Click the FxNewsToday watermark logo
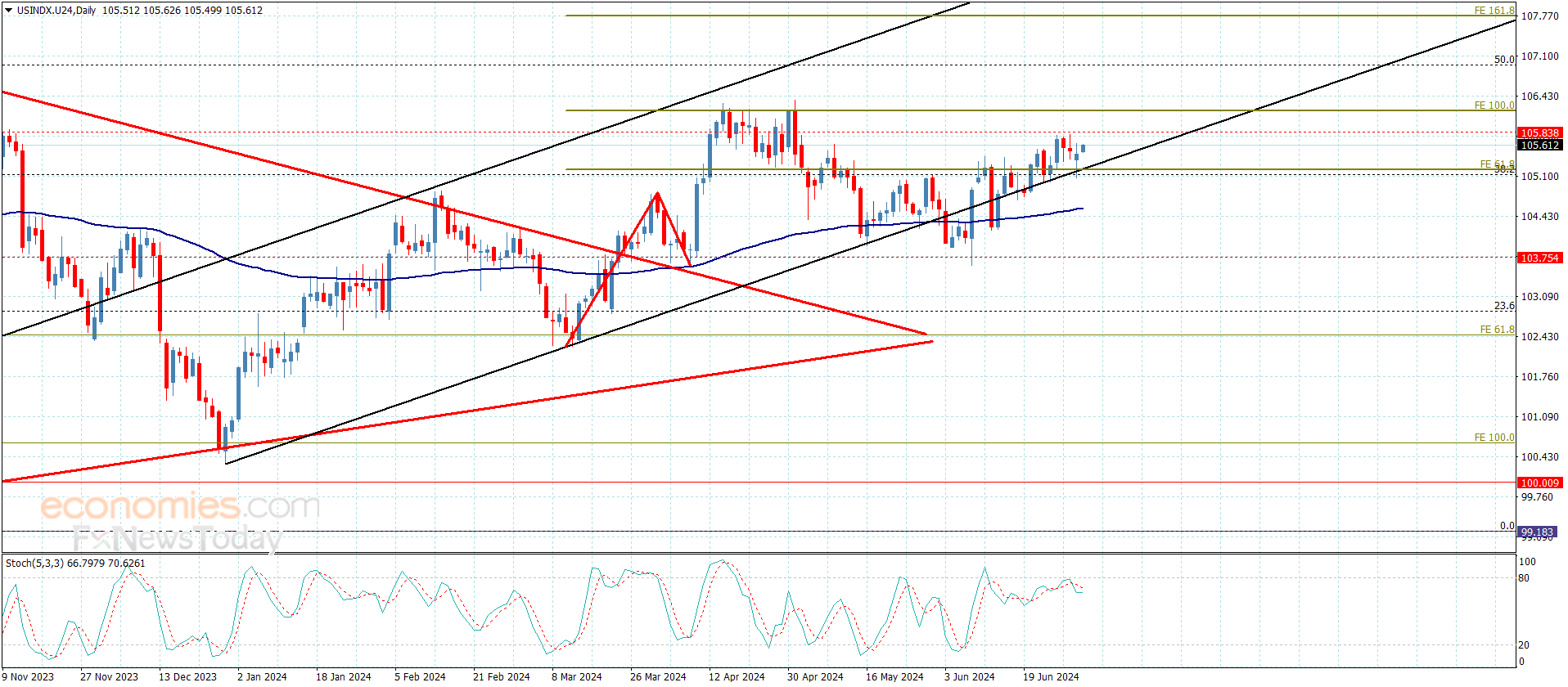 tap(177, 539)
